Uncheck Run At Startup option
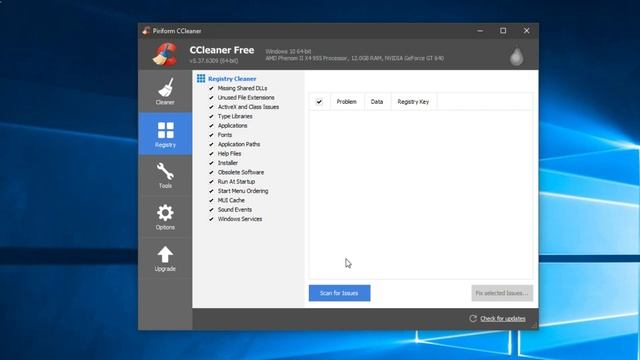The height and width of the screenshot is (360, 640). [211, 182]
